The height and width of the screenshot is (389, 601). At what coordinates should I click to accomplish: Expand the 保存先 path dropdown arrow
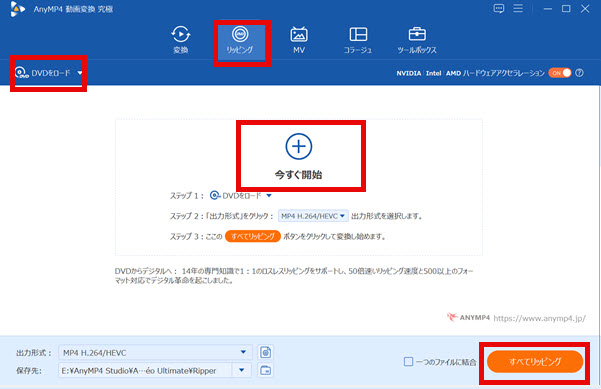pos(241,371)
